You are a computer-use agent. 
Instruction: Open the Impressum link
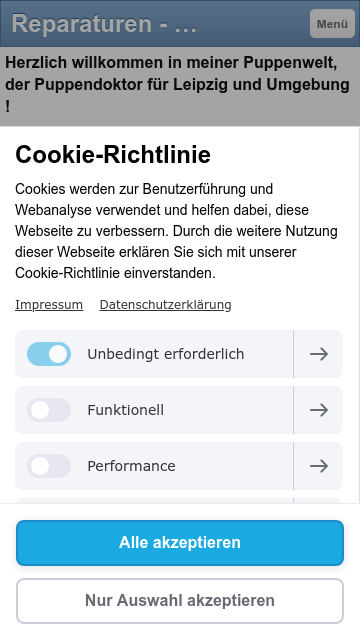coord(49,305)
